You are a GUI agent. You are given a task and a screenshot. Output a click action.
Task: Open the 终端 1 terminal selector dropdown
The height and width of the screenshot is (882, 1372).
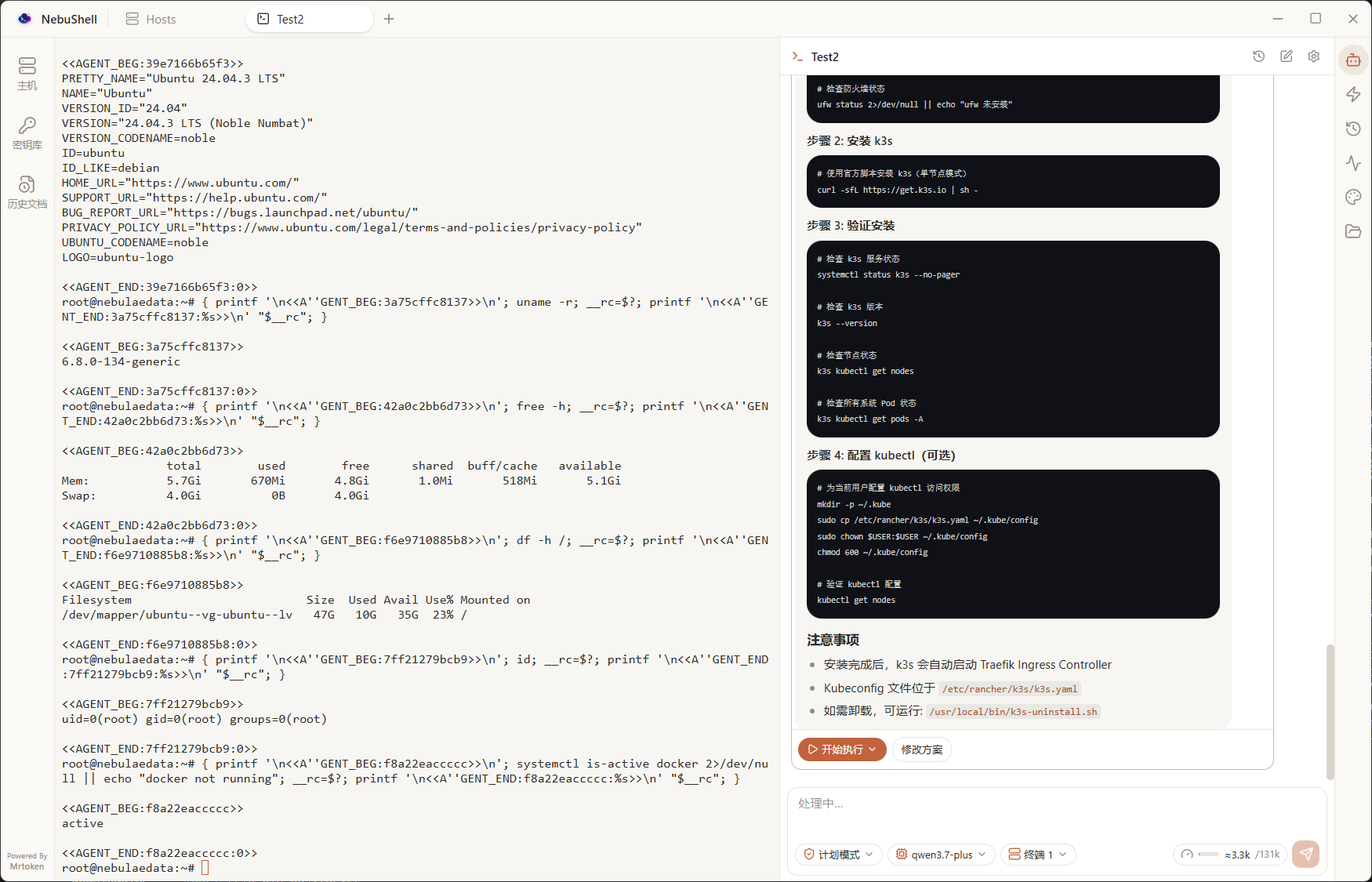(x=1038, y=855)
